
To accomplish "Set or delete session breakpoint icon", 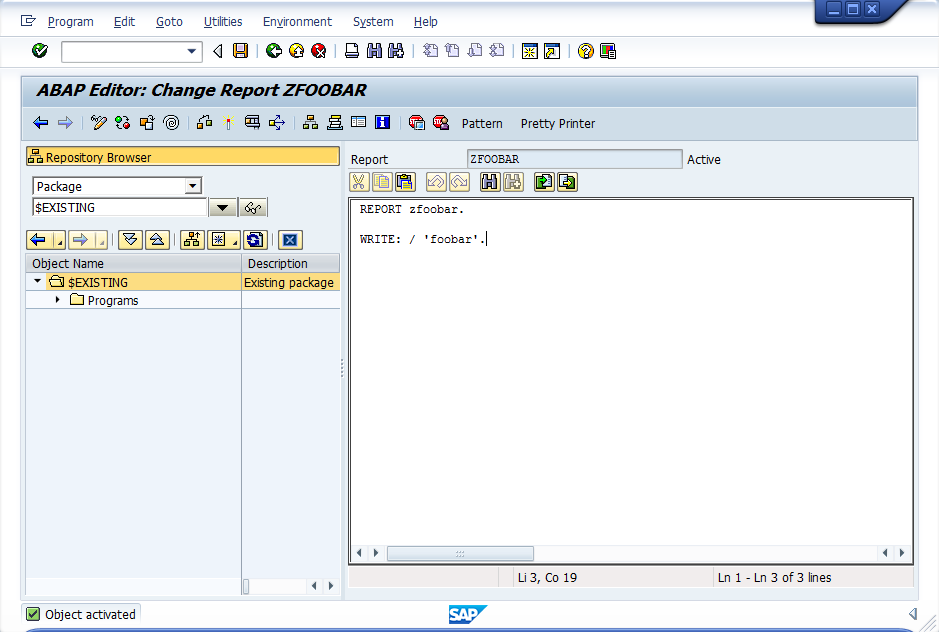I will pos(416,123).
